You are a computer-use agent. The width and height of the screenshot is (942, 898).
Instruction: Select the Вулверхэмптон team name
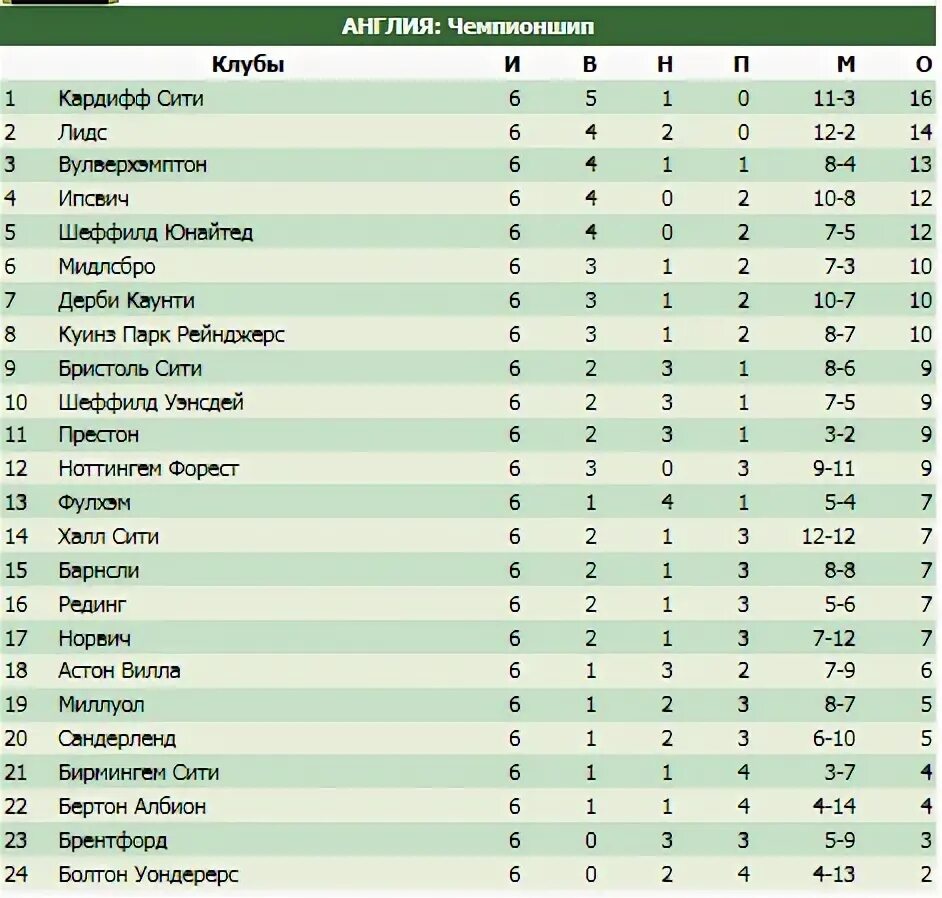click(x=132, y=165)
